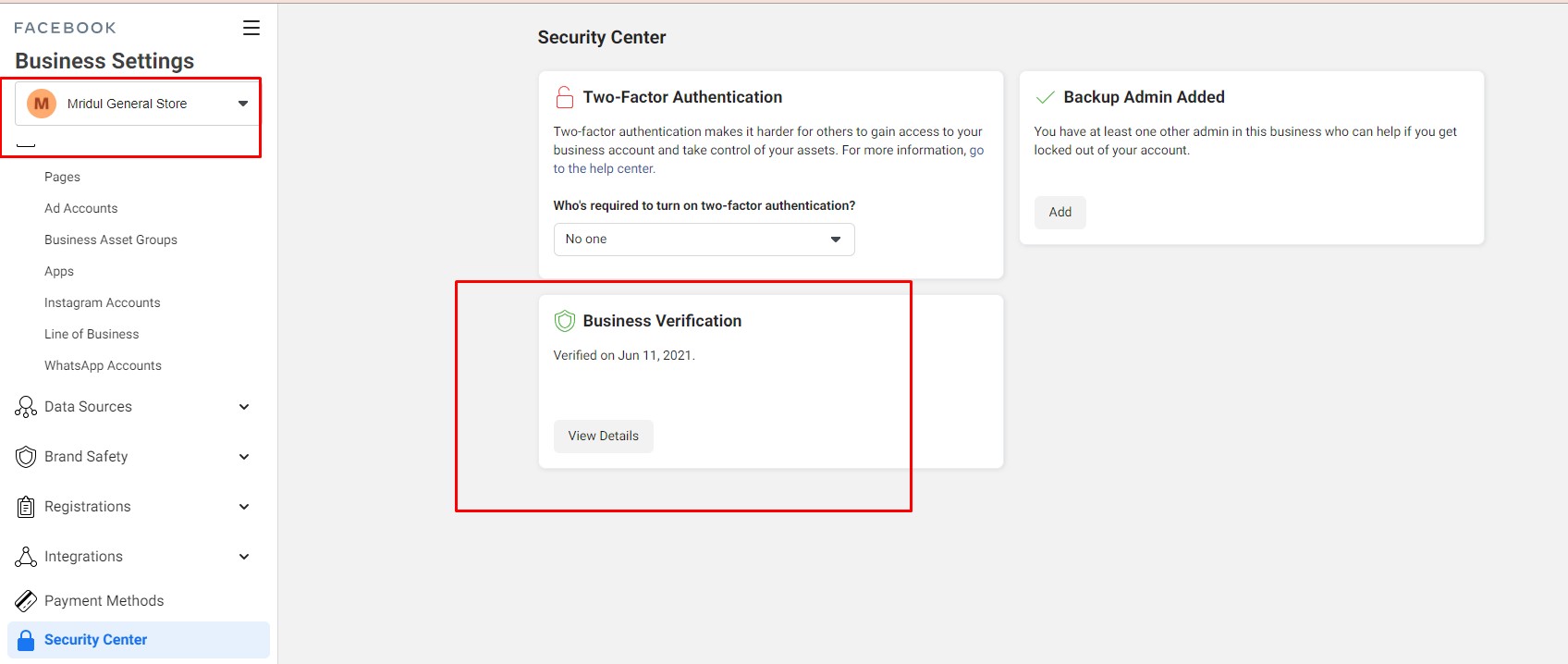This screenshot has width=1568, height=664.
Task: Open Pages in the sidebar
Action: [x=62, y=177]
